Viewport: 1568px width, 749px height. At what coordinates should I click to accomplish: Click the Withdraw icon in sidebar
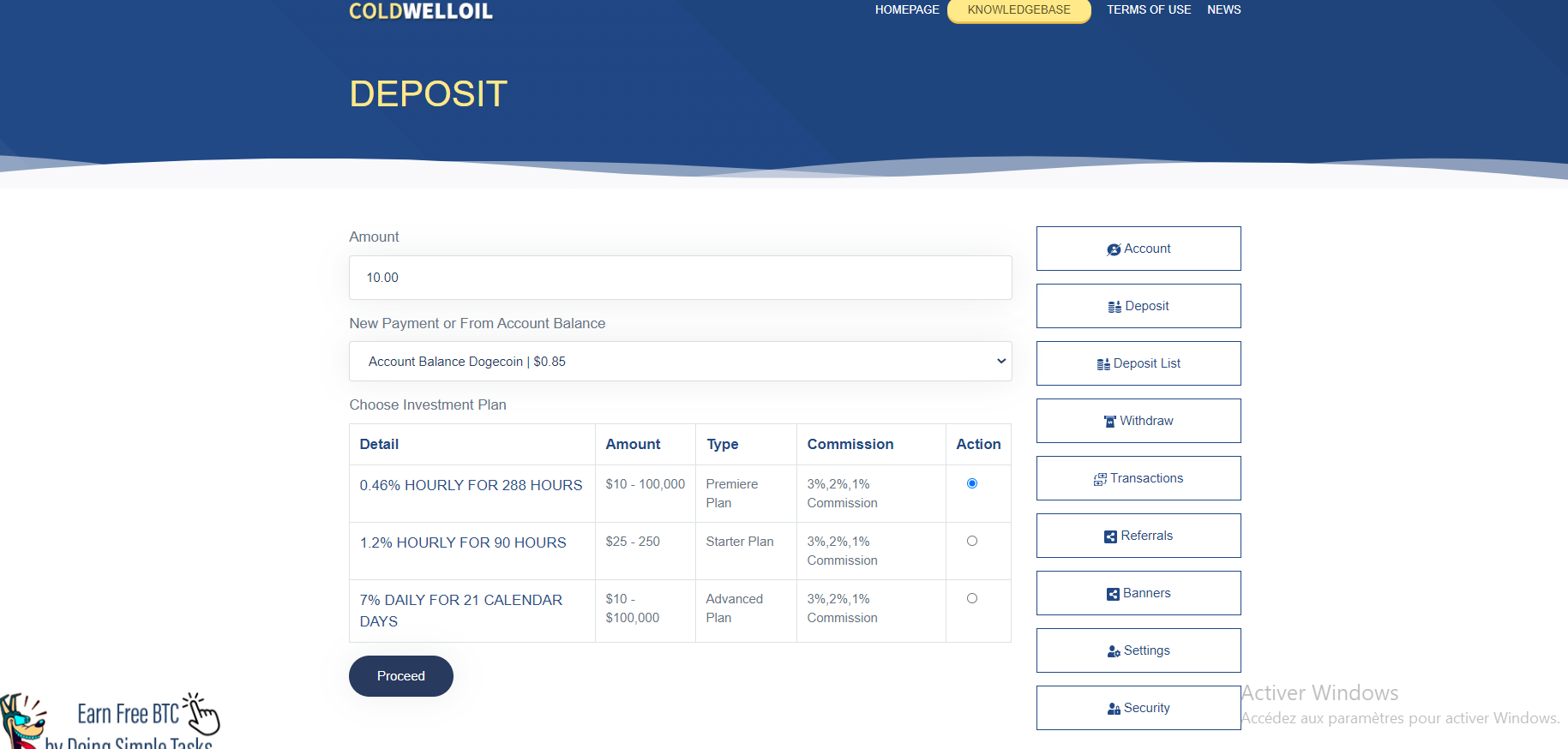1110,422
